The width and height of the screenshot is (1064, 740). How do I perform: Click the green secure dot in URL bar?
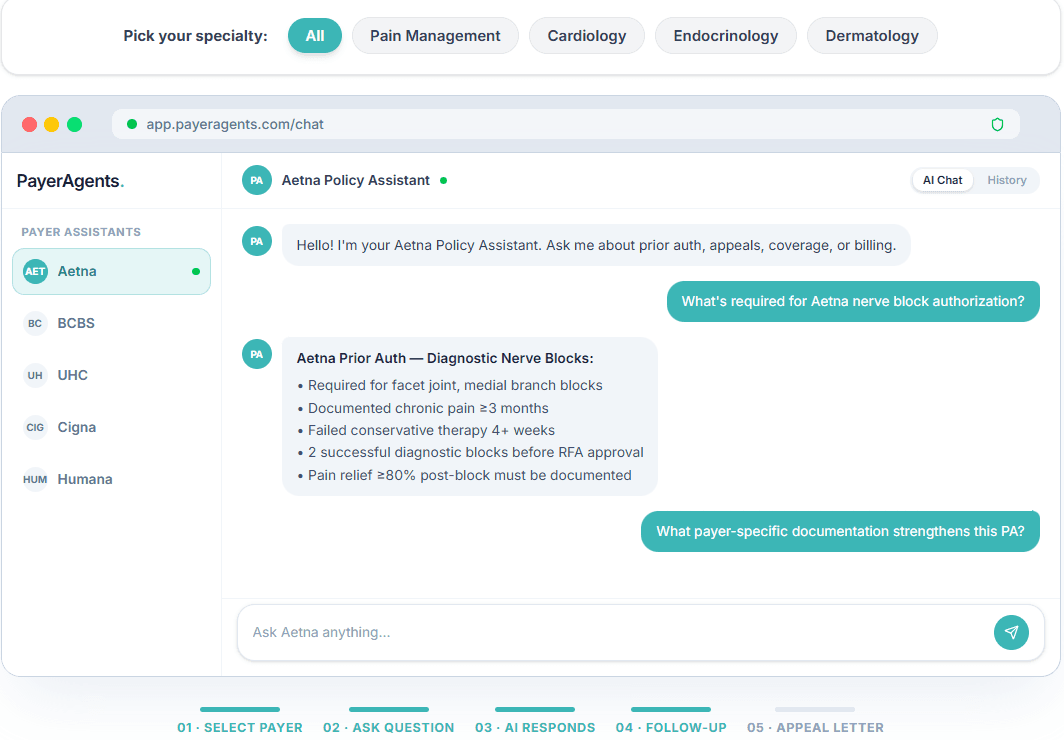pos(132,124)
